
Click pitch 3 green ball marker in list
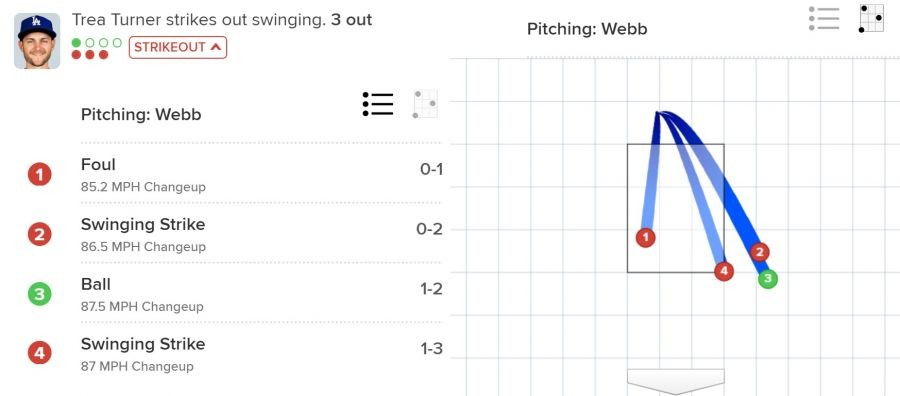click(x=40, y=294)
